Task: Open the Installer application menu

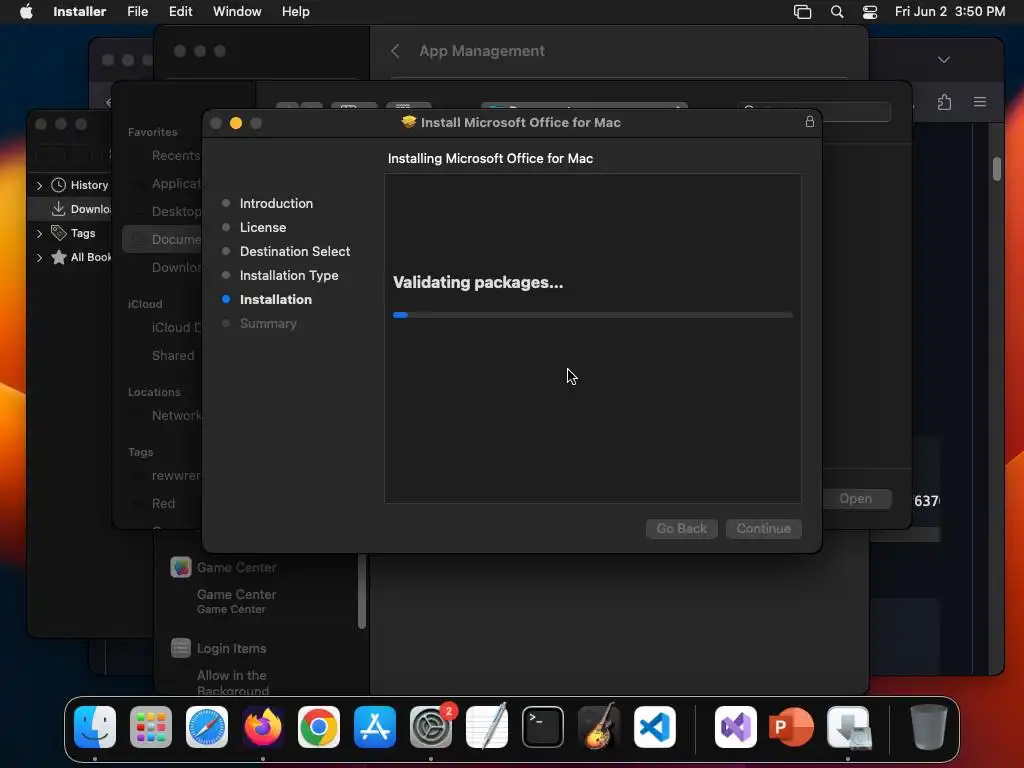Action: [80, 11]
